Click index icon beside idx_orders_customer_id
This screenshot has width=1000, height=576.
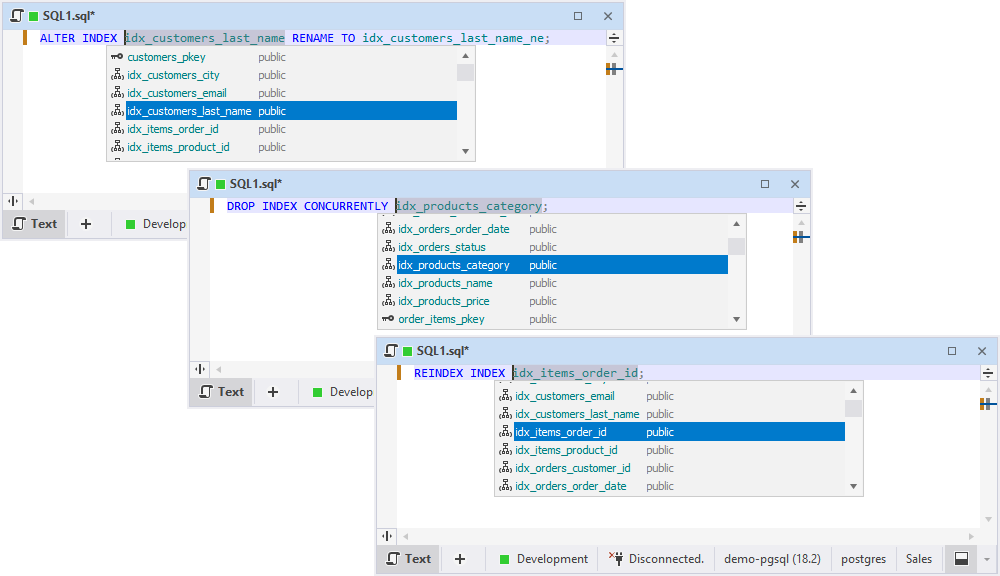click(505, 468)
